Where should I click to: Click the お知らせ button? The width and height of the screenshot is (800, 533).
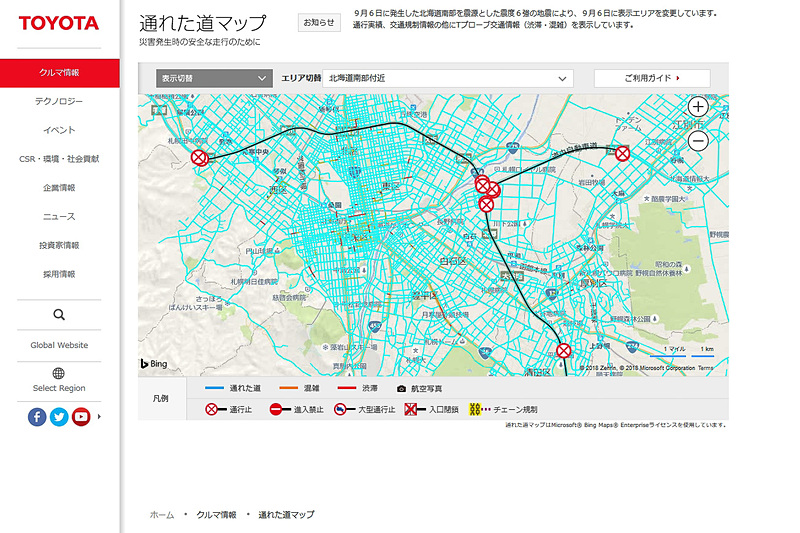point(319,22)
